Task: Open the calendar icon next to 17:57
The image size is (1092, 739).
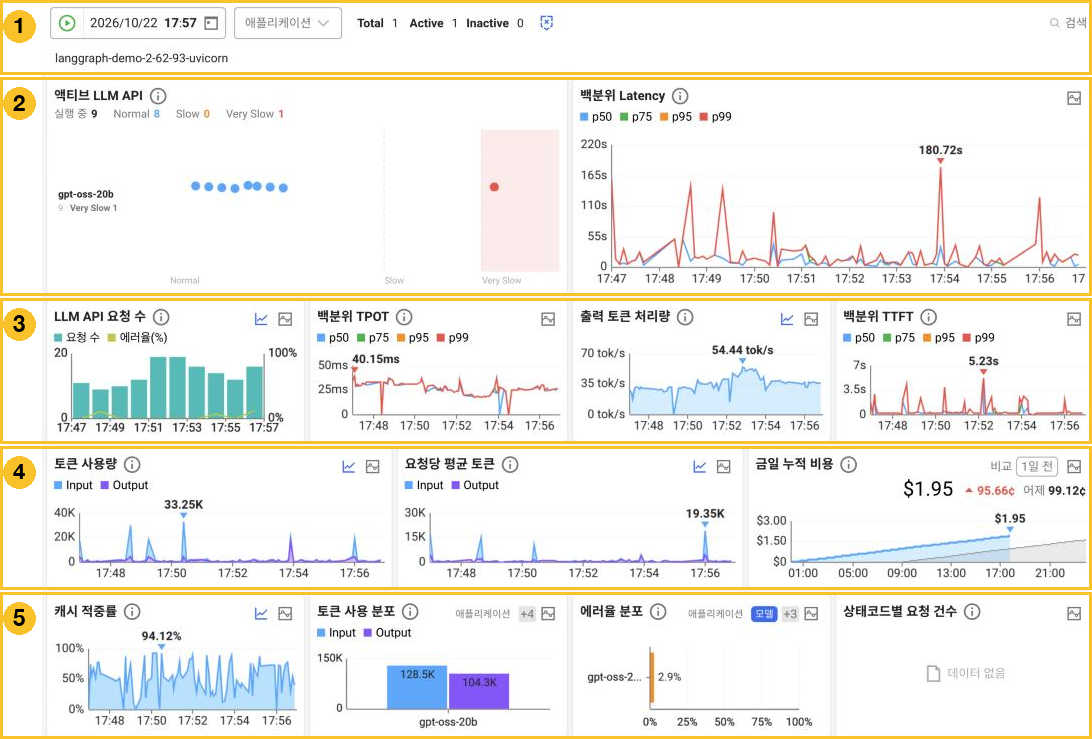Action: 211,23
